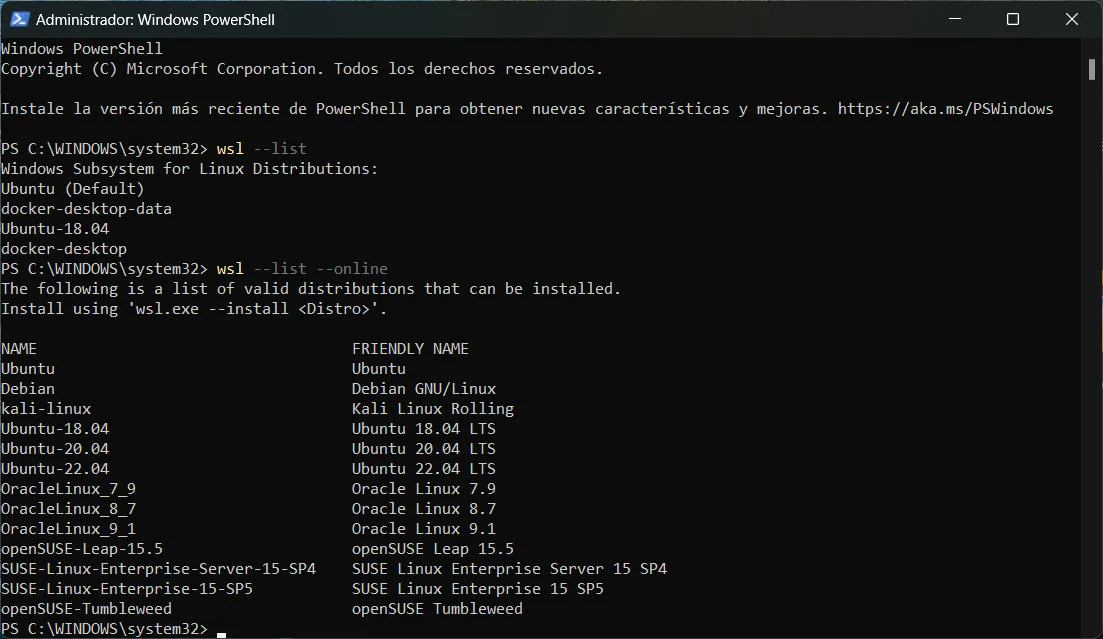
Task: Click 'Oracle Linux 7.9' friendly name
Action: point(423,488)
